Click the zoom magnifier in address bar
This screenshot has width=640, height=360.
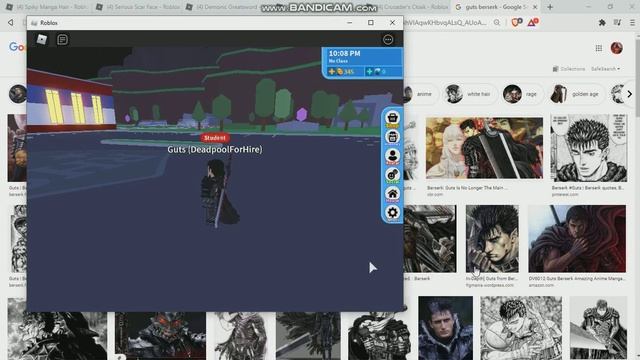tap(497, 23)
